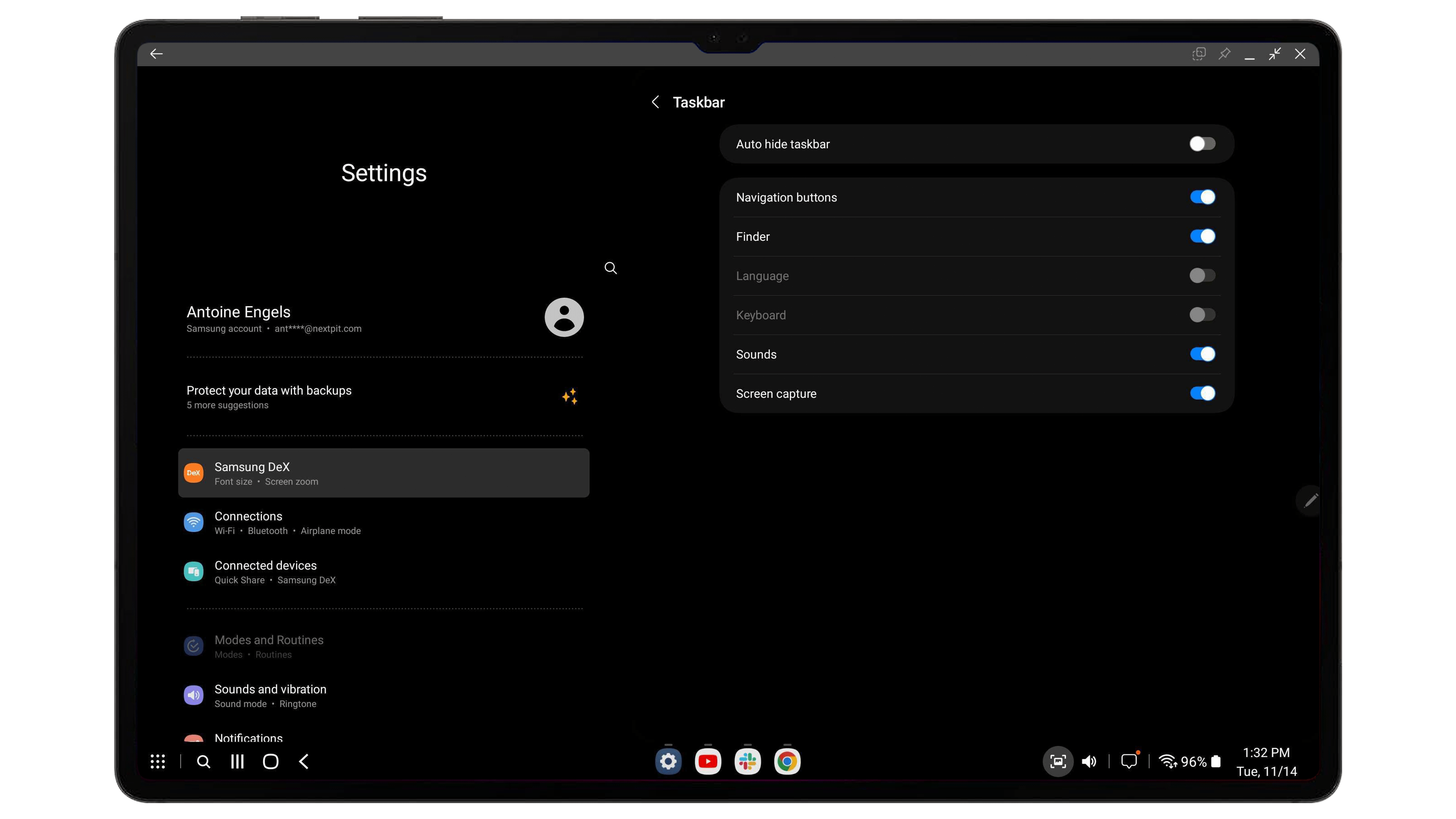Open Slack from the DeX taskbar
This screenshot has height=819, width=1456.
tap(747, 761)
